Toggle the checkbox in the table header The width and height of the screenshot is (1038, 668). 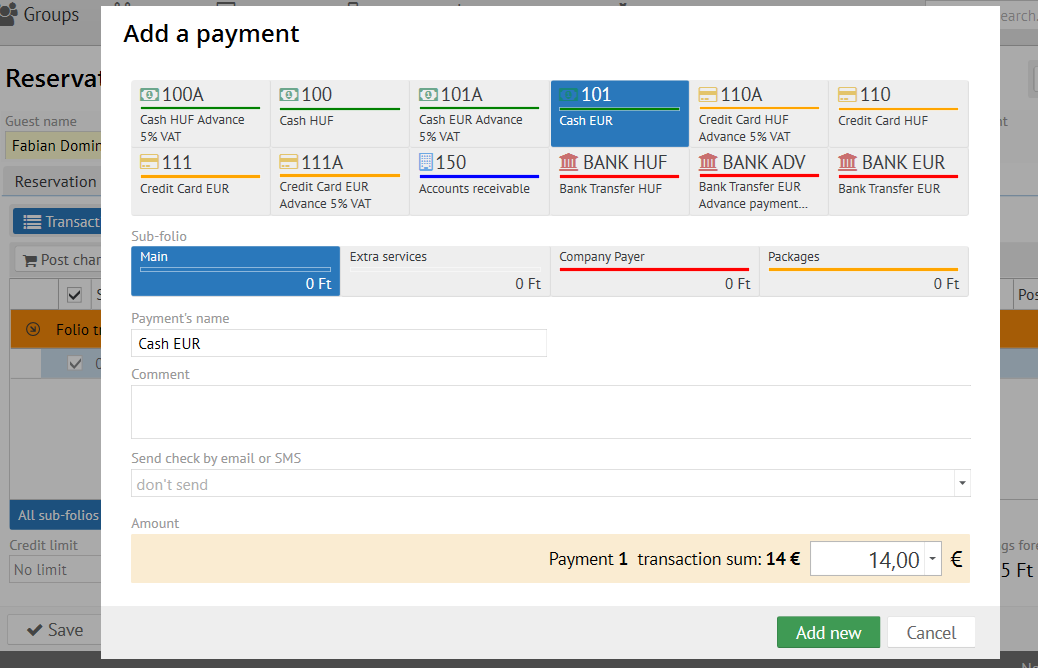74,295
